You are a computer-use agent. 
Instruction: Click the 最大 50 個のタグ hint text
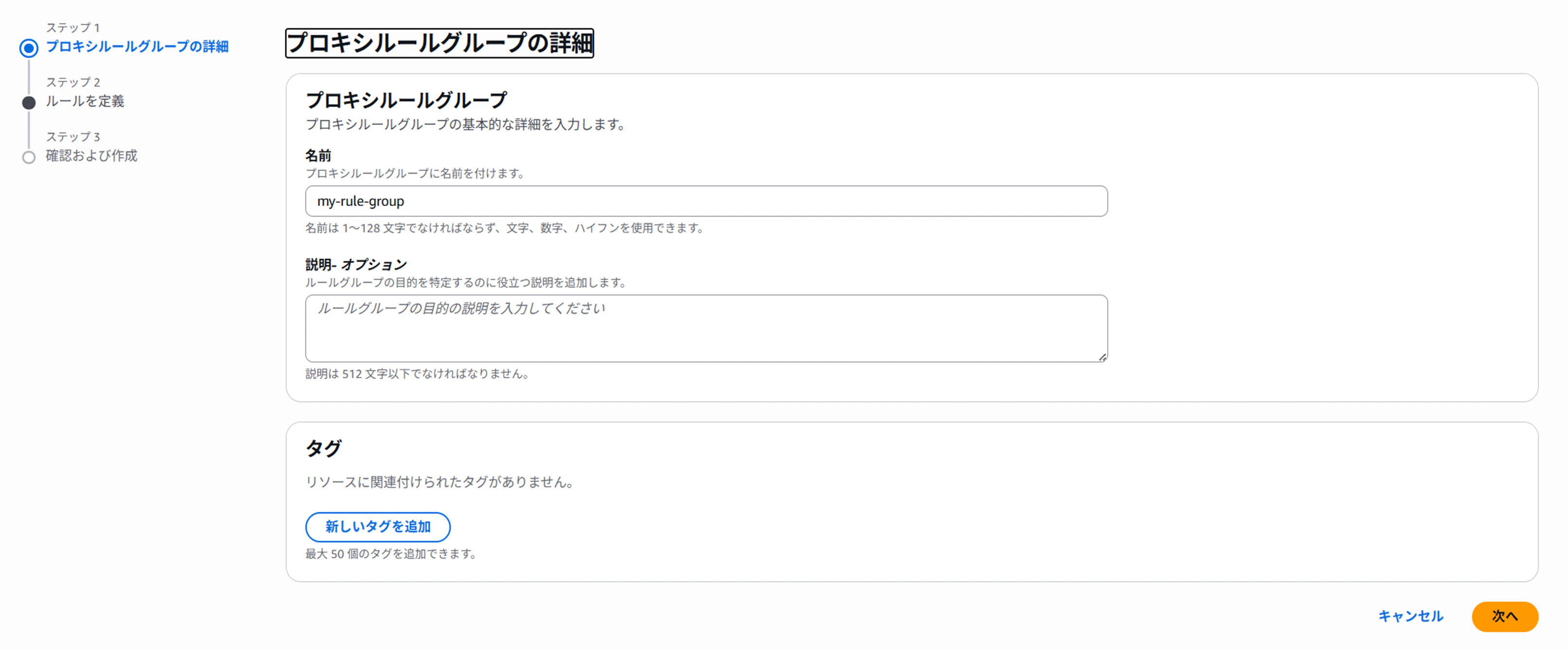click(391, 554)
